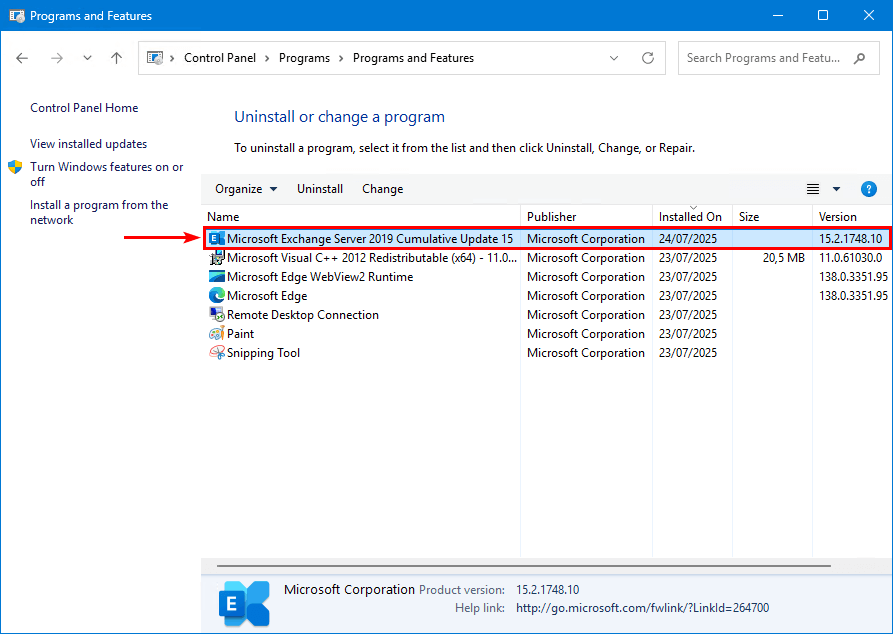This screenshot has width=893, height=634.
Task: Click Uninstall in the toolbar
Action: [320, 189]
